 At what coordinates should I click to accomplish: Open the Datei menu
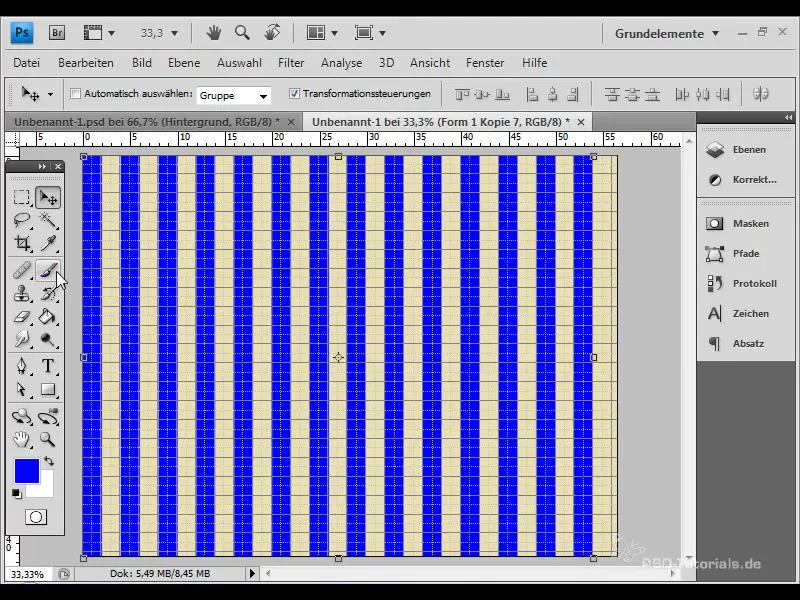tap(27, 63)
